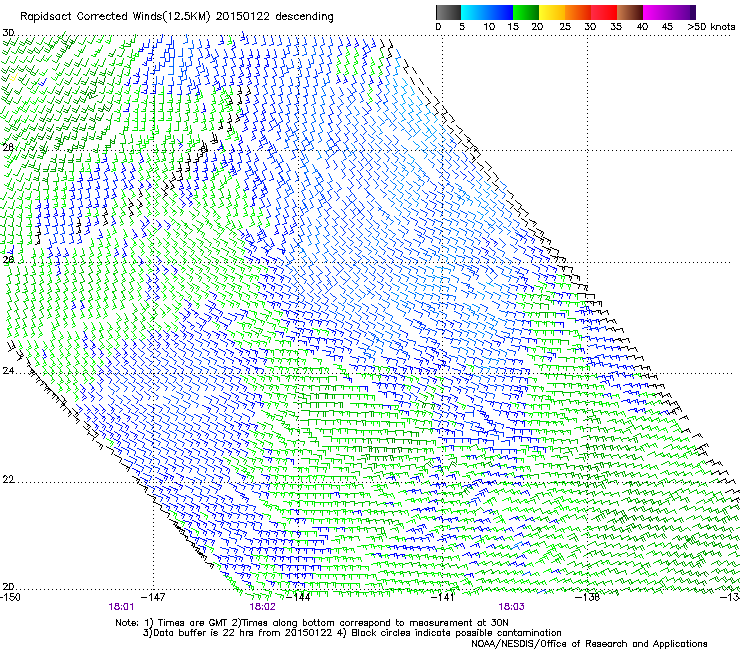Click the longitude label '-147' on bottom axis

154,597
